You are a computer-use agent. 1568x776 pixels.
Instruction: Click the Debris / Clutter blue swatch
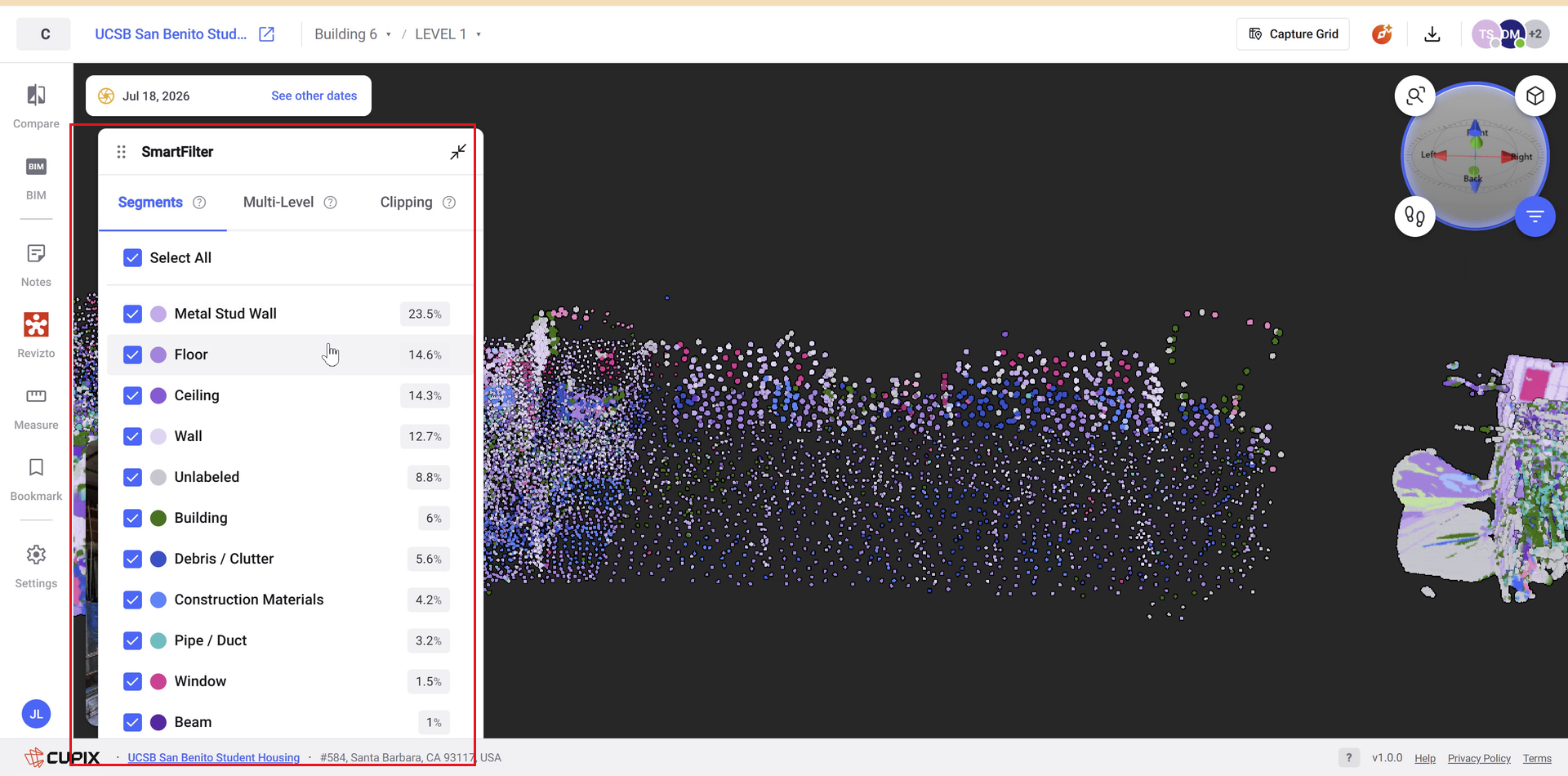click(158, 559)
